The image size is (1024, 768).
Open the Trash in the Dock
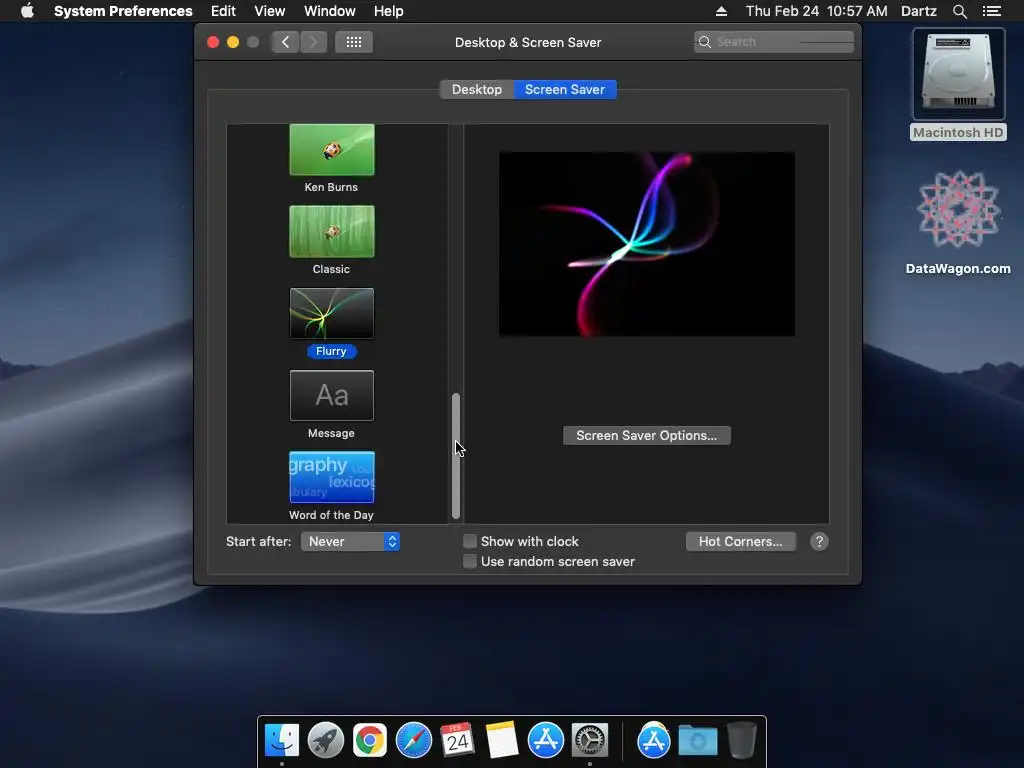tap(741, 740)
